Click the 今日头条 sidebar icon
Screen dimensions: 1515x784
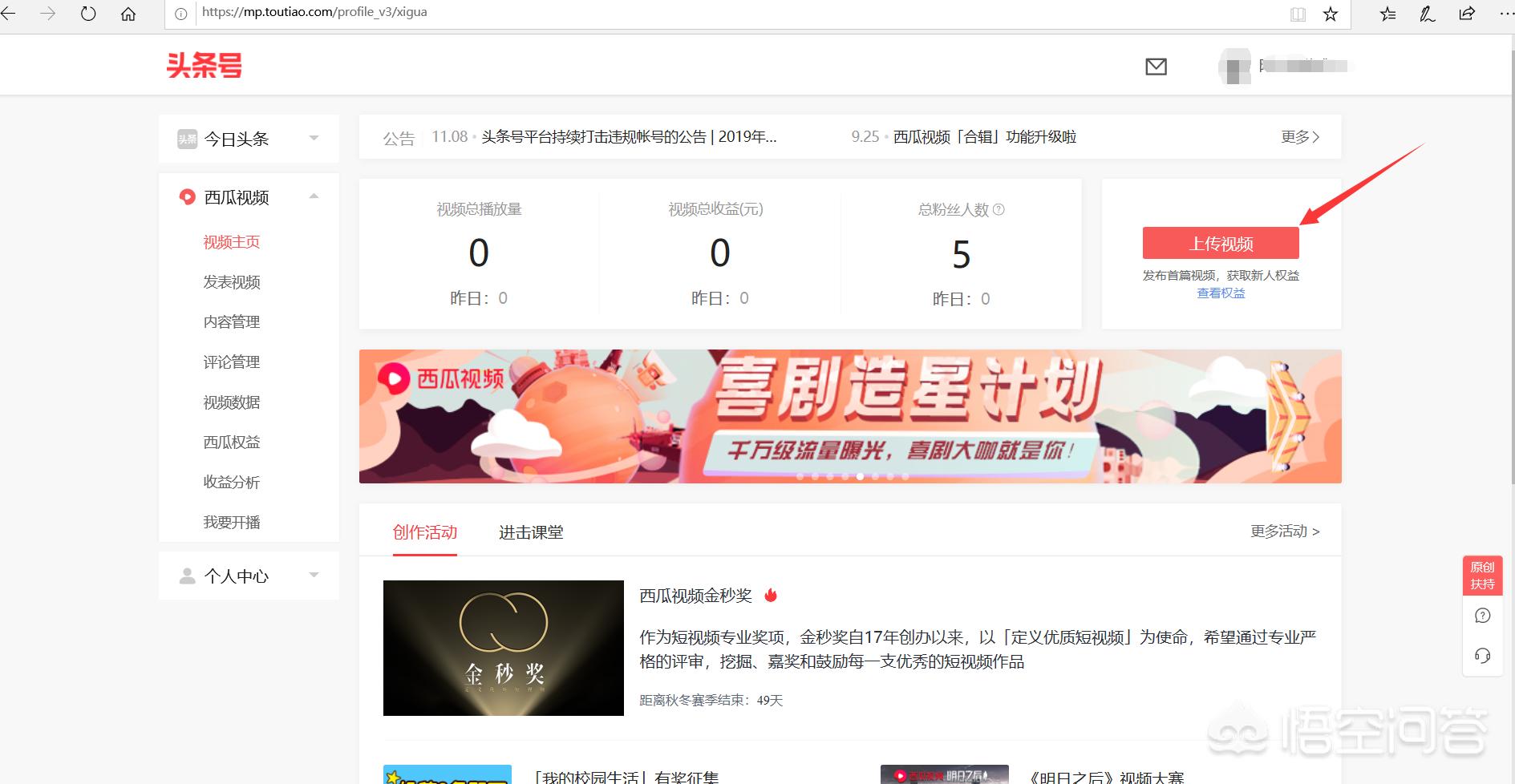pyautogui.click(x=187, y=139)
